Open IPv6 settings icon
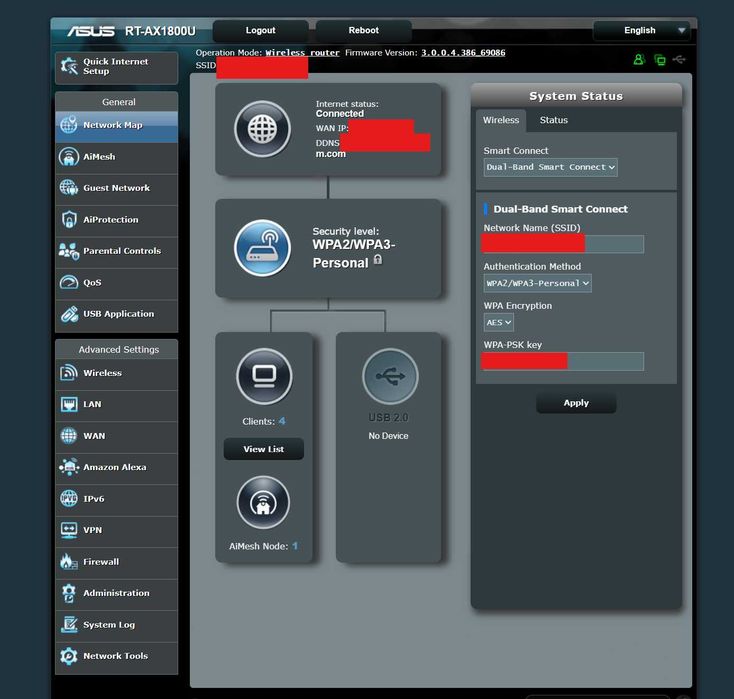Screen dimensions: 734x699 pos(69,499)
